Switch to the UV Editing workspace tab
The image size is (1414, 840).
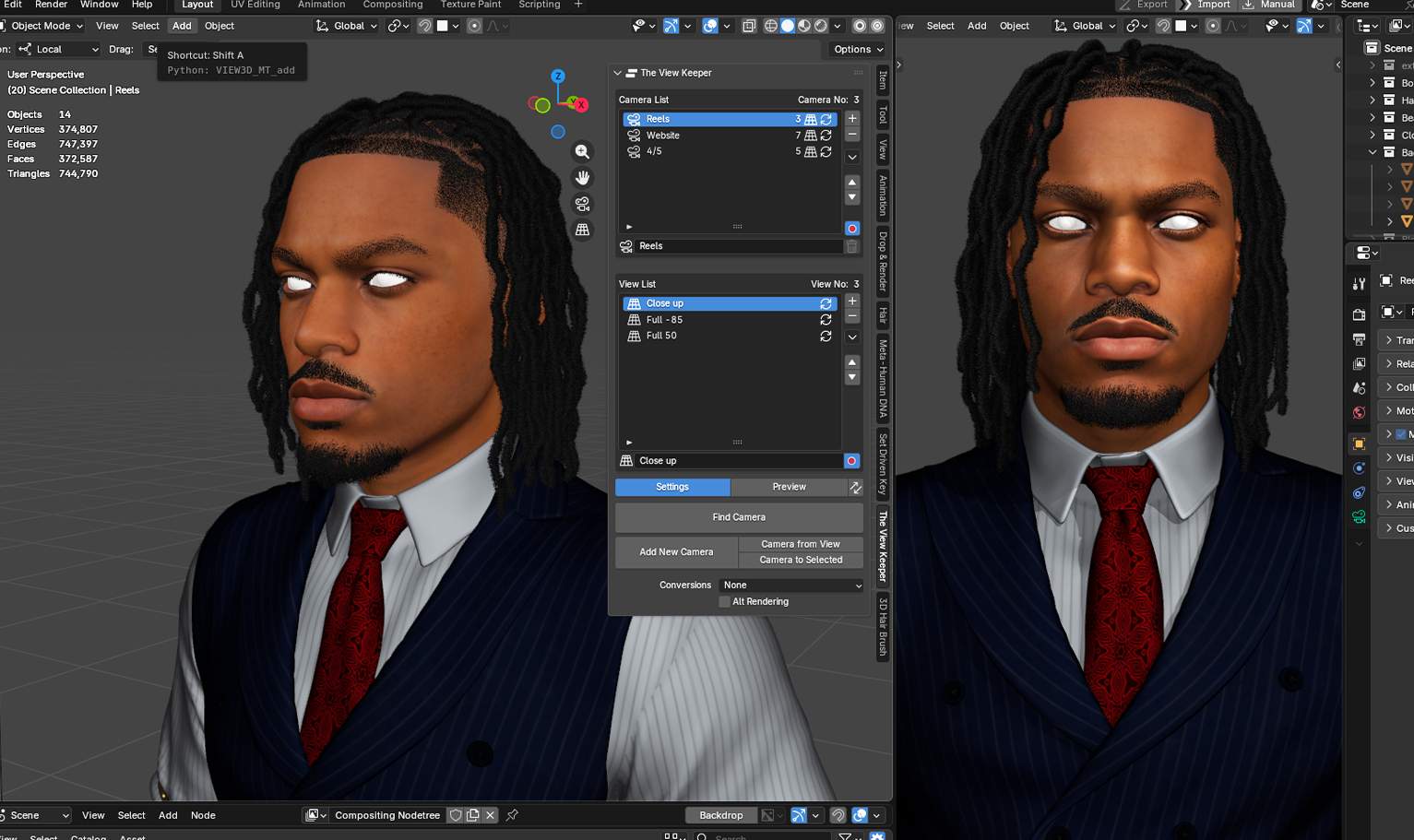click(x=255, y=5)
